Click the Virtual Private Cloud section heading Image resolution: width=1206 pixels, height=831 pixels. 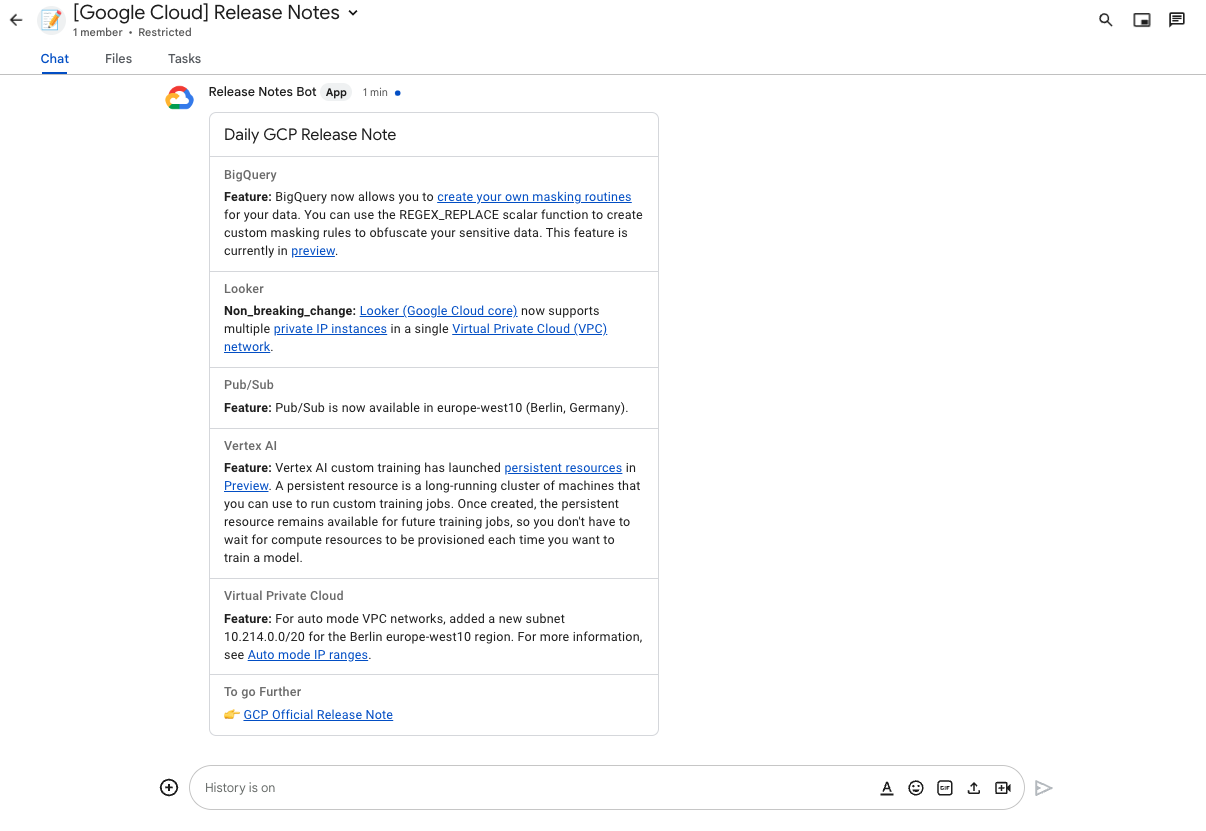[284, 596]
